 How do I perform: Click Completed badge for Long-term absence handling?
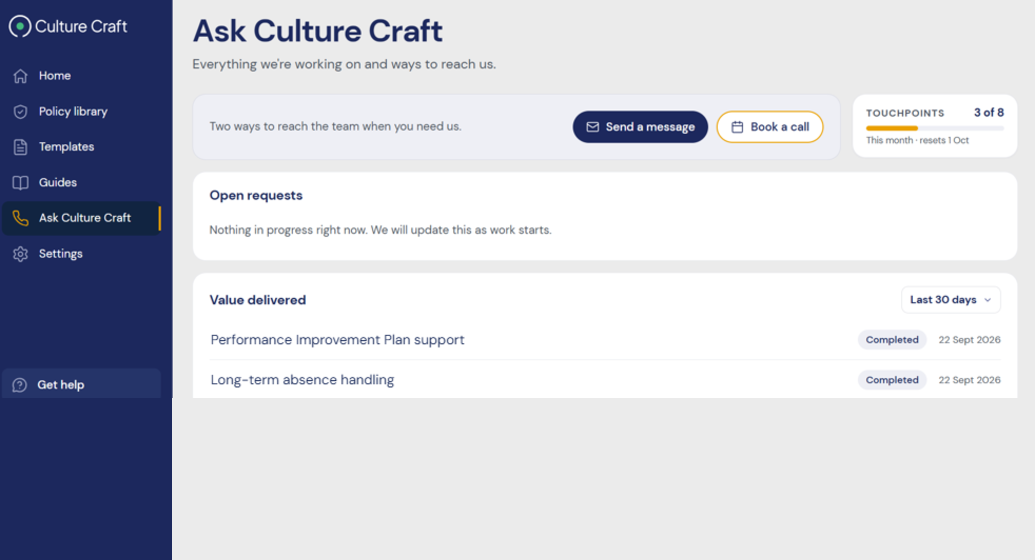coord(892,380)
